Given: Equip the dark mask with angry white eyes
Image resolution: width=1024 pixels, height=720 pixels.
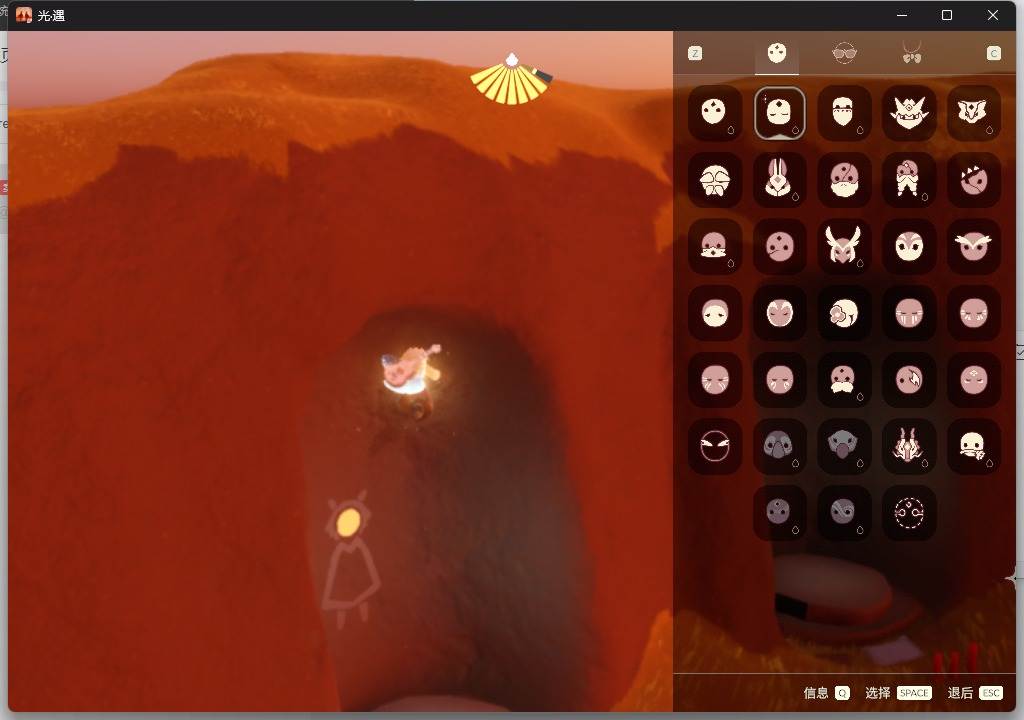Looking at the screenshot, I should (714, 446).
